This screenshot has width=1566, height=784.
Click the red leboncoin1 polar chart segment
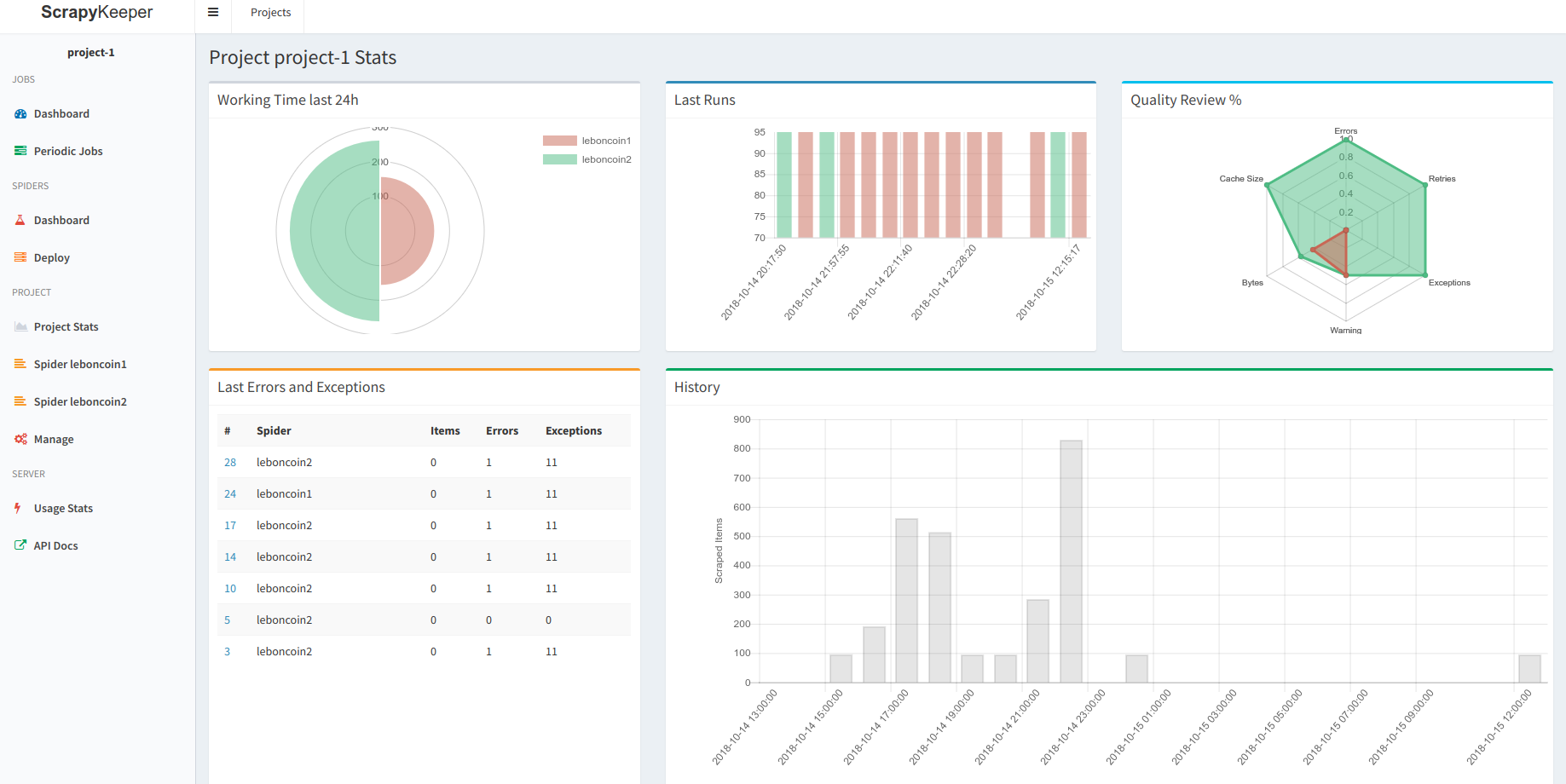(x=407, y=231)
